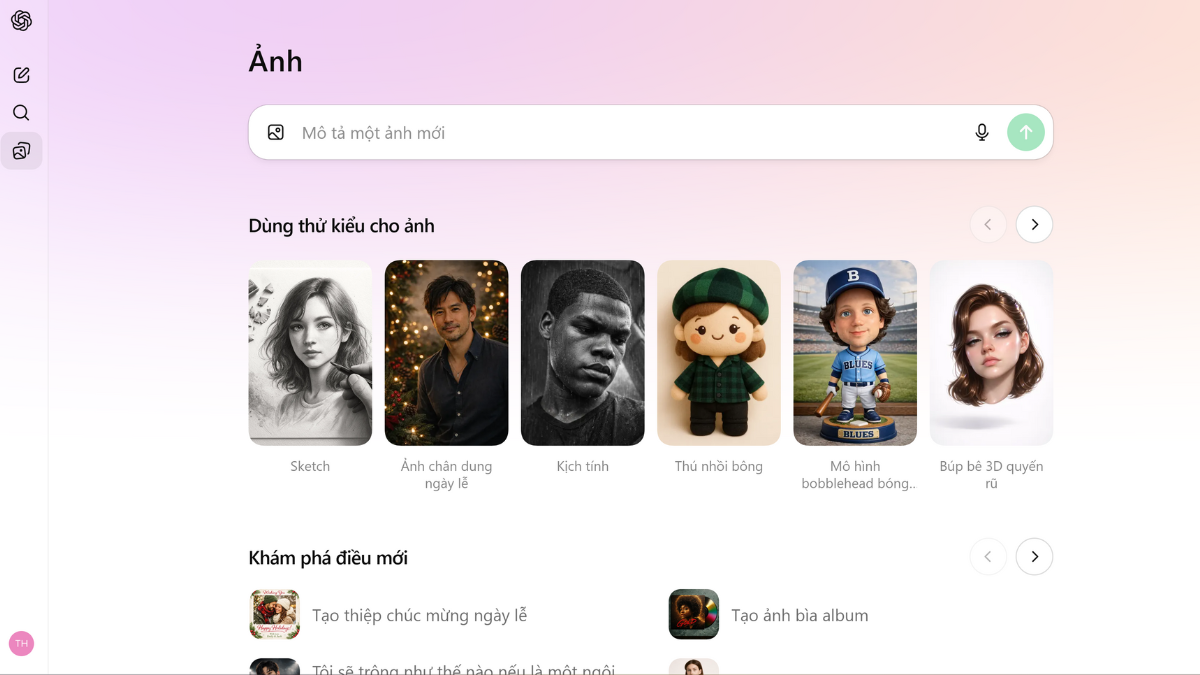This screenshot has width=1200, height=675.
Task: Select the Sketch style thumbnail
Action: (x=310, y=353)
